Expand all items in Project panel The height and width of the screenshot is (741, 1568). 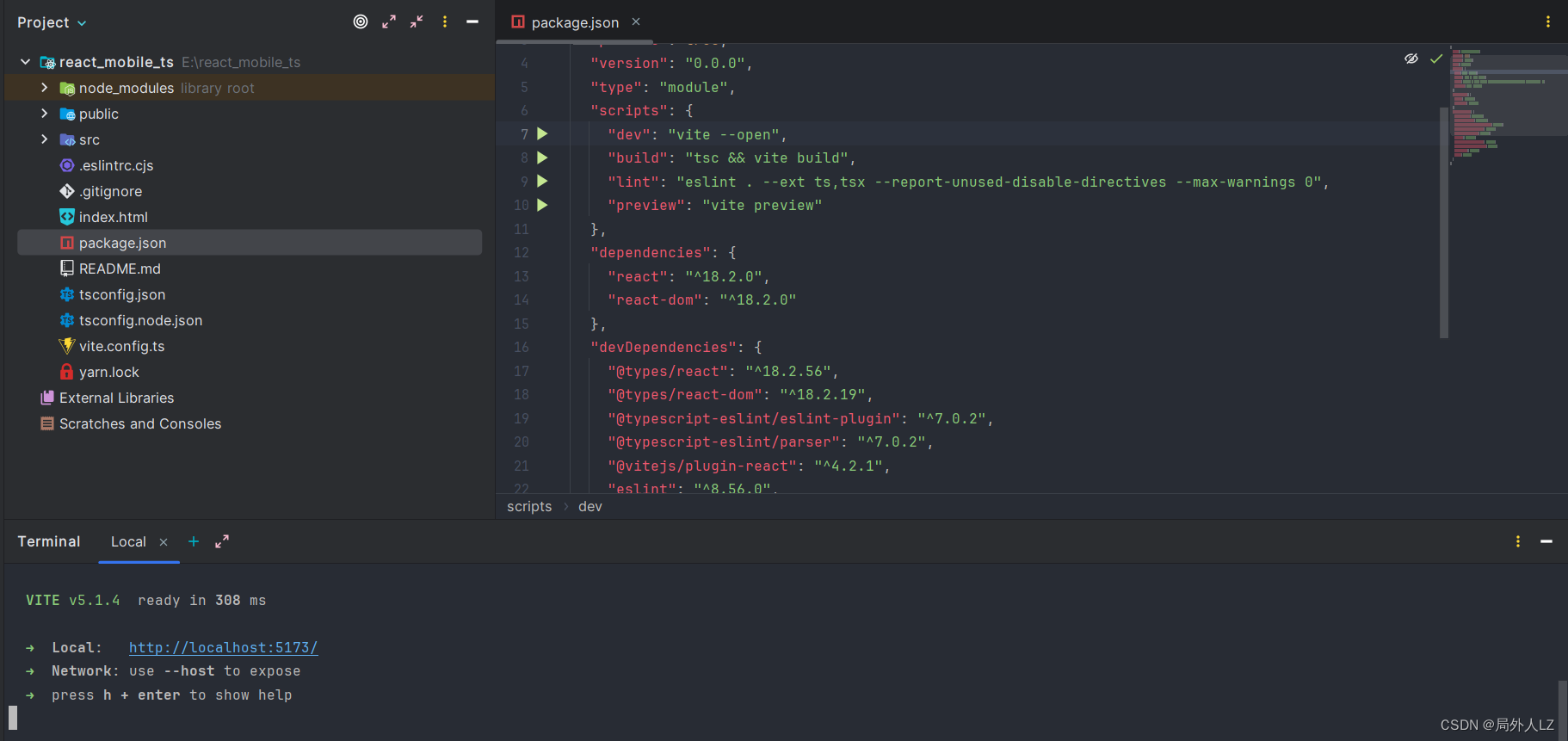coord(389,22)
